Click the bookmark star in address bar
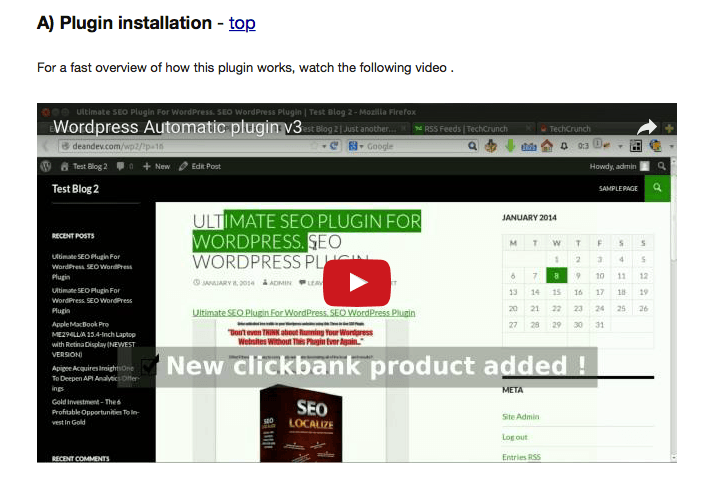The width and height of the screenshot is (702, 479). click(314, 146)
